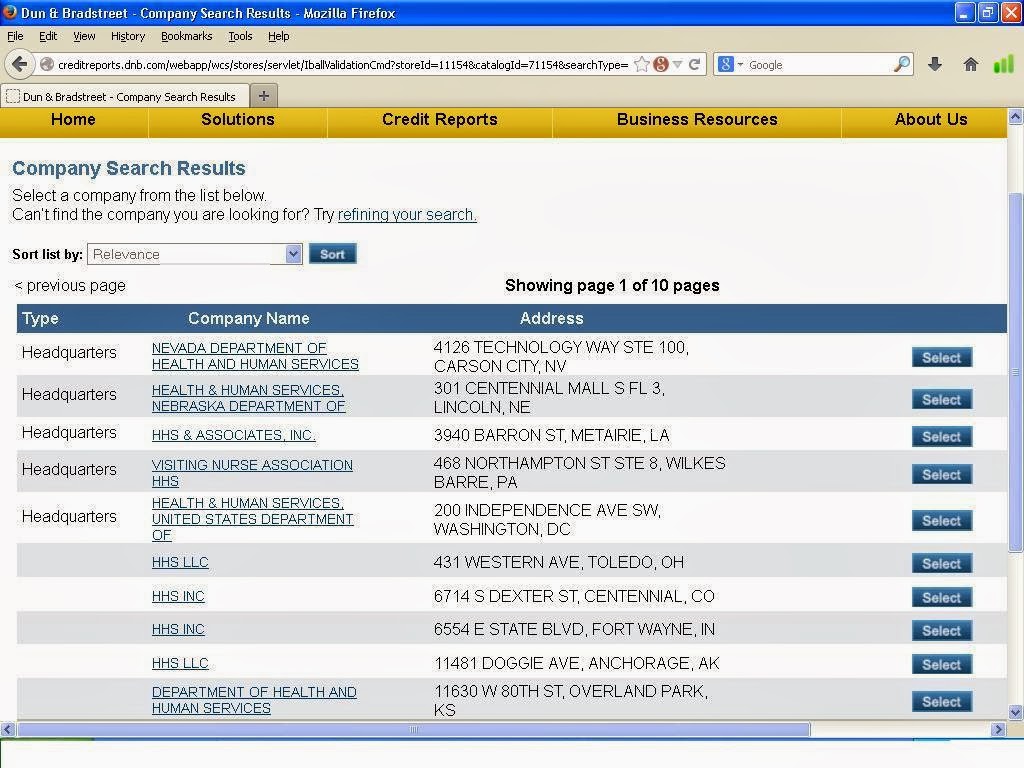Click the search magnifier icon
Viewport: 1024px width, 768px height.
click(901, 64)
